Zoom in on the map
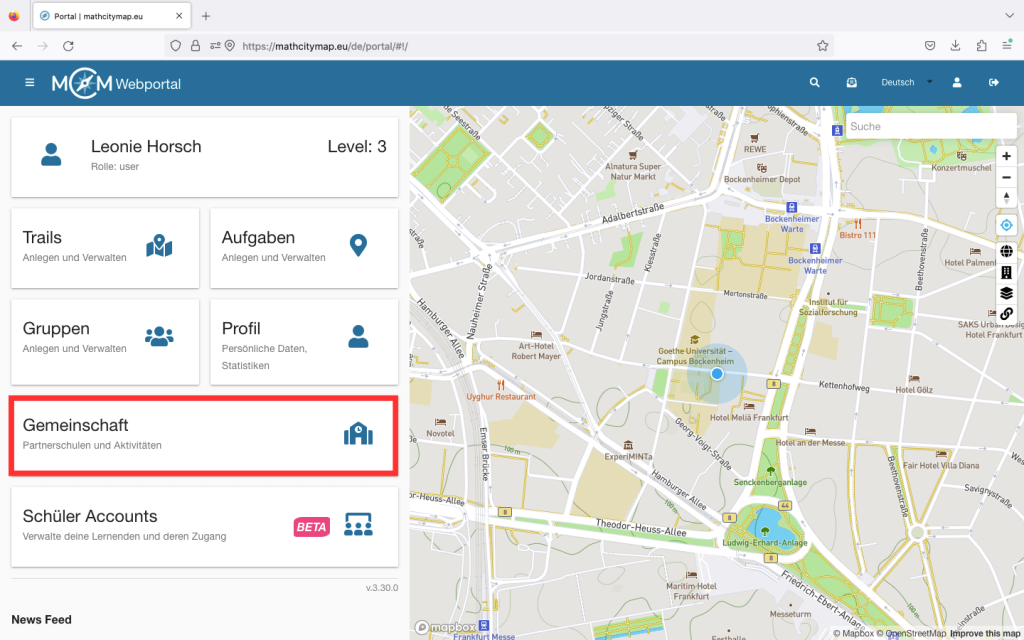This screenshot has width=1024, height=640. point(1006,156)
